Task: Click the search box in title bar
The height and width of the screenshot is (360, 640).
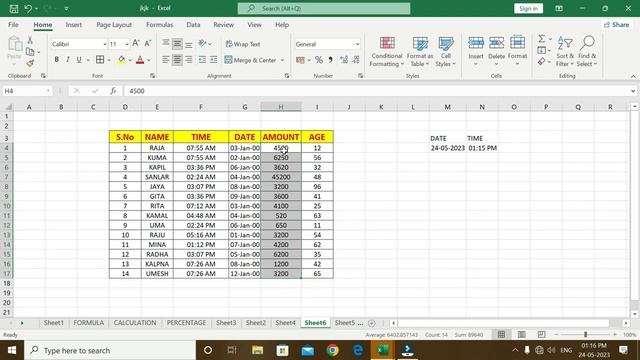Action: point(324,8)
